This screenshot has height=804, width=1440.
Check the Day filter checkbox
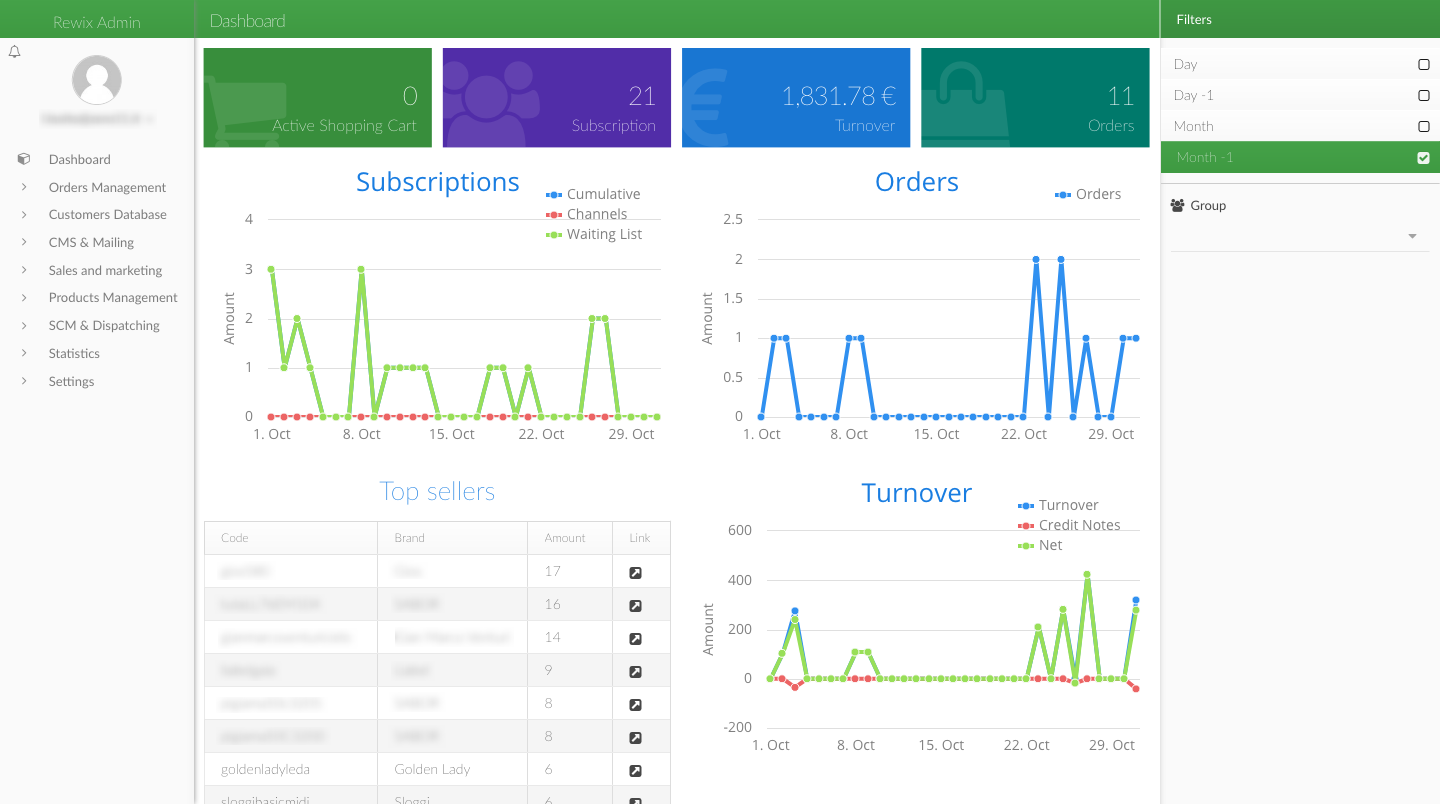[1424, 64]
